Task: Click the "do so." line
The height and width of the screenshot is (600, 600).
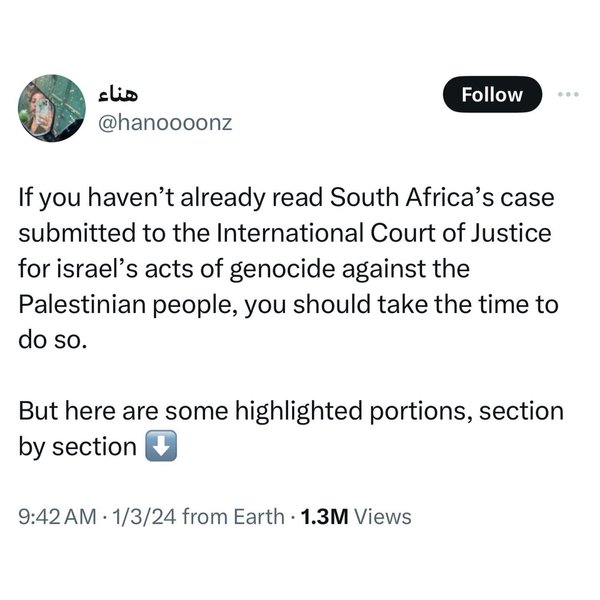Action: pyautogui.click(x=46, y=340)
